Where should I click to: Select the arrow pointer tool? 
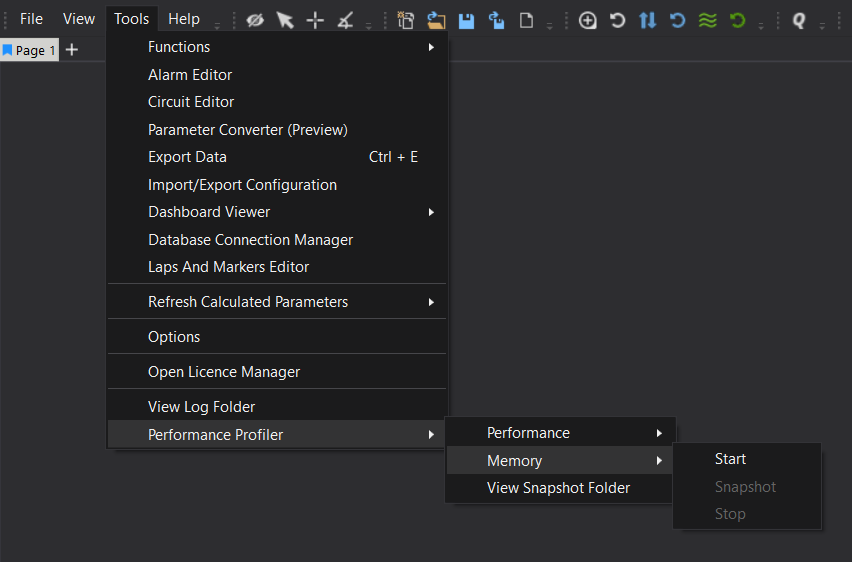coord(285,20)
